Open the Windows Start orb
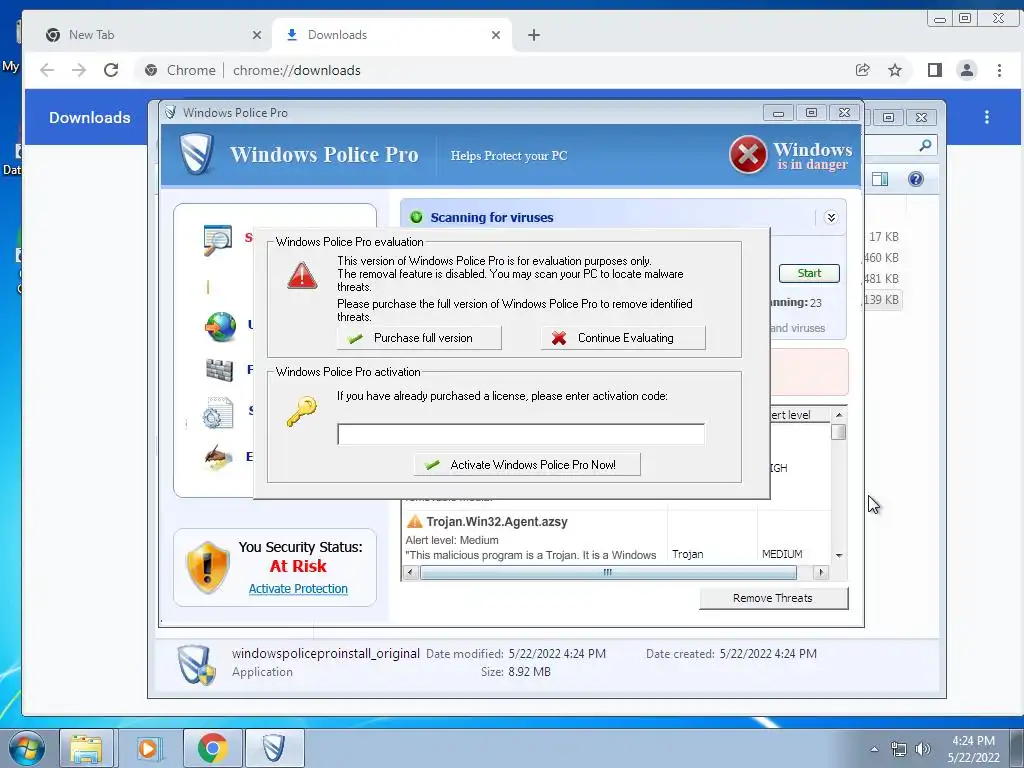The image size is (1024, 768). pos(27,748)
